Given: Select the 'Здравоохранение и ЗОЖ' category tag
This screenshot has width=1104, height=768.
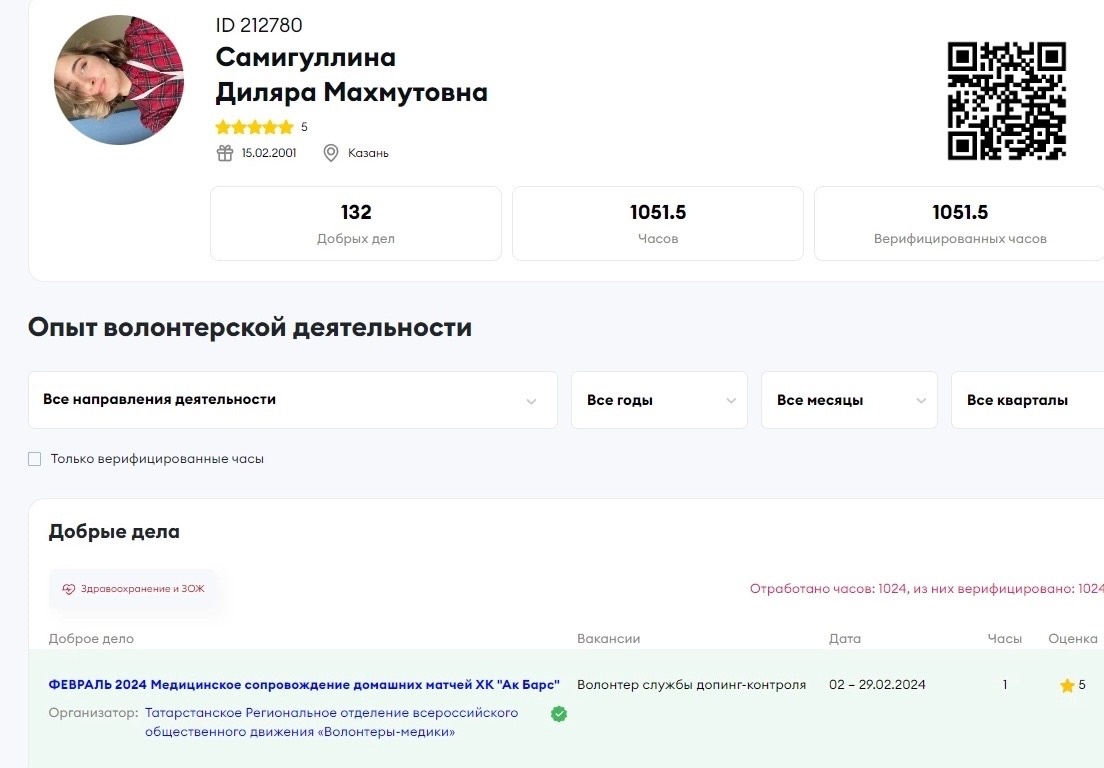Looking at the screenshot, I should [x=133, y=589].
